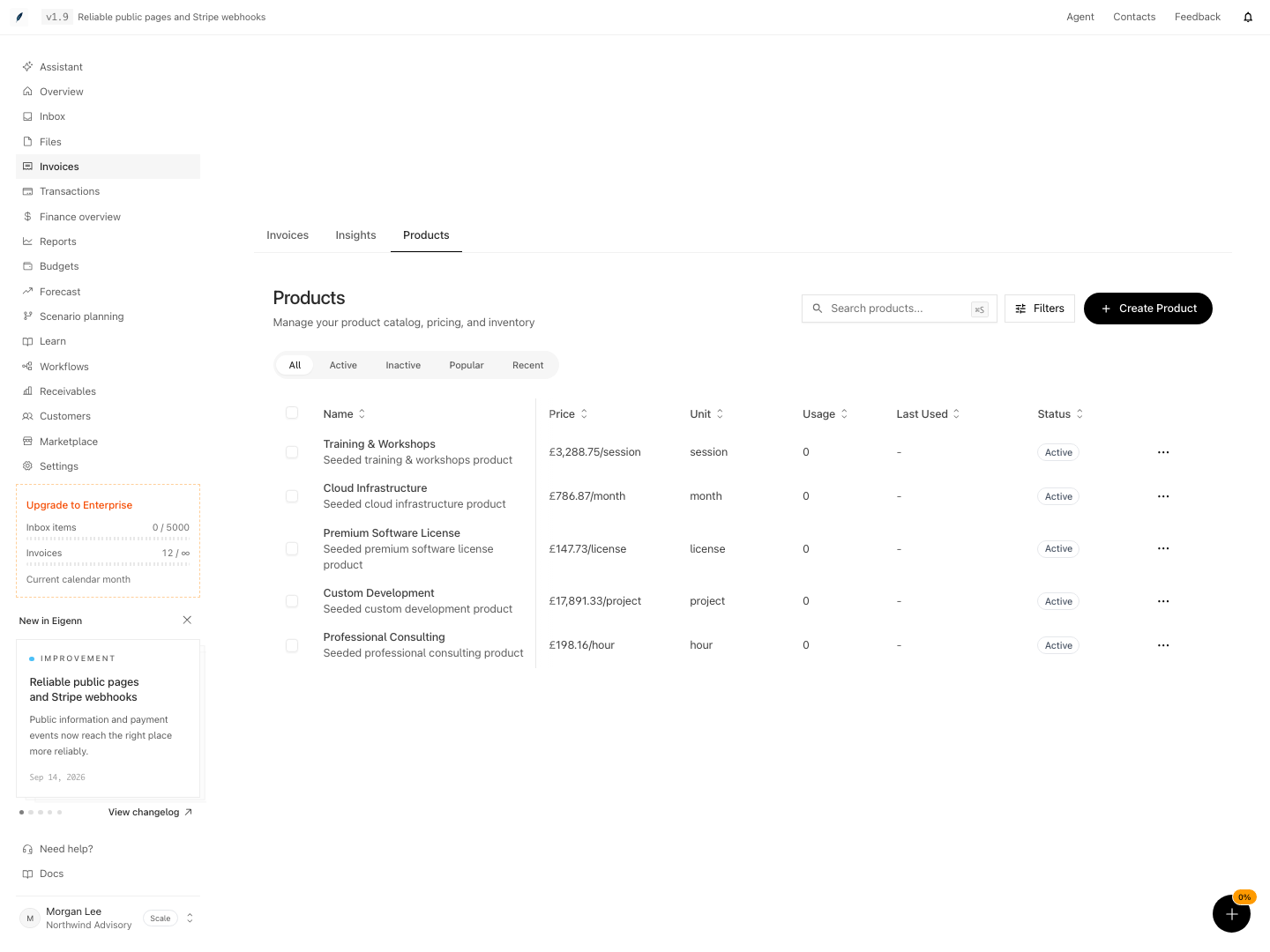Screen dimensions: 1270x952
Task: Show only Inactive products
Action: 403,365
